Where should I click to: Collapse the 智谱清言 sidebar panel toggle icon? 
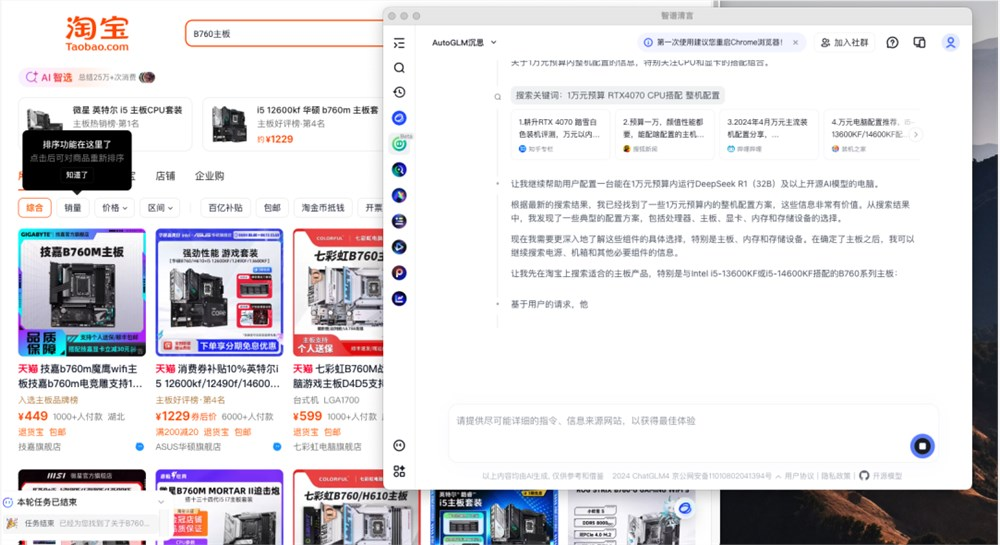[399, 43]
